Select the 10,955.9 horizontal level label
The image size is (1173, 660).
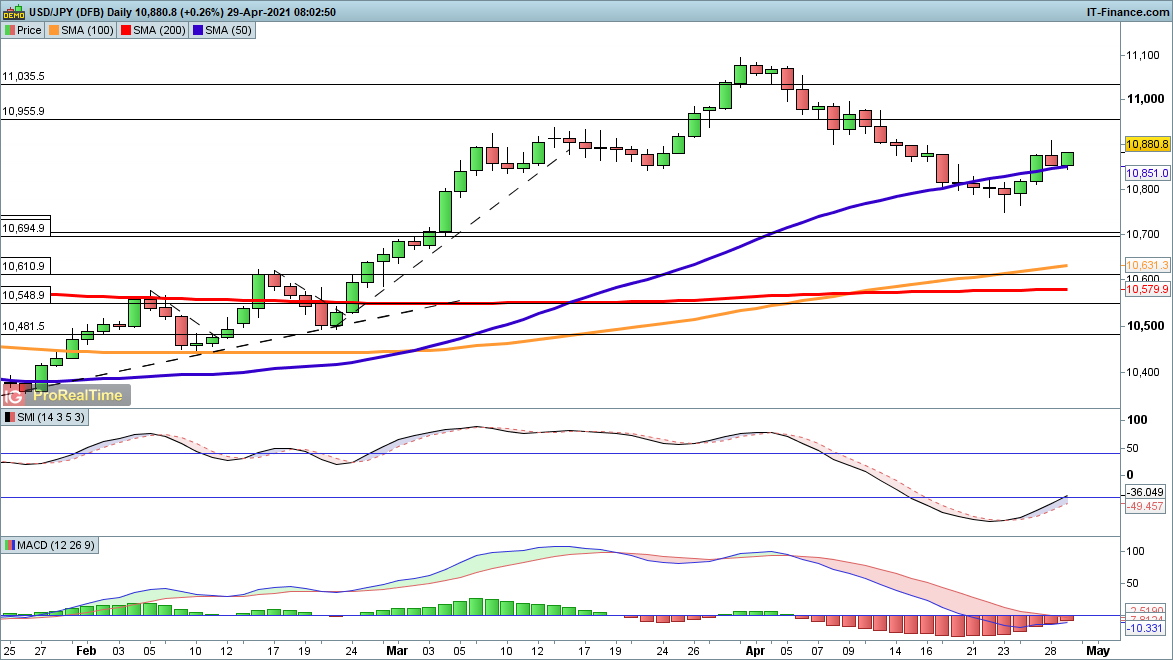pos(23,112)
